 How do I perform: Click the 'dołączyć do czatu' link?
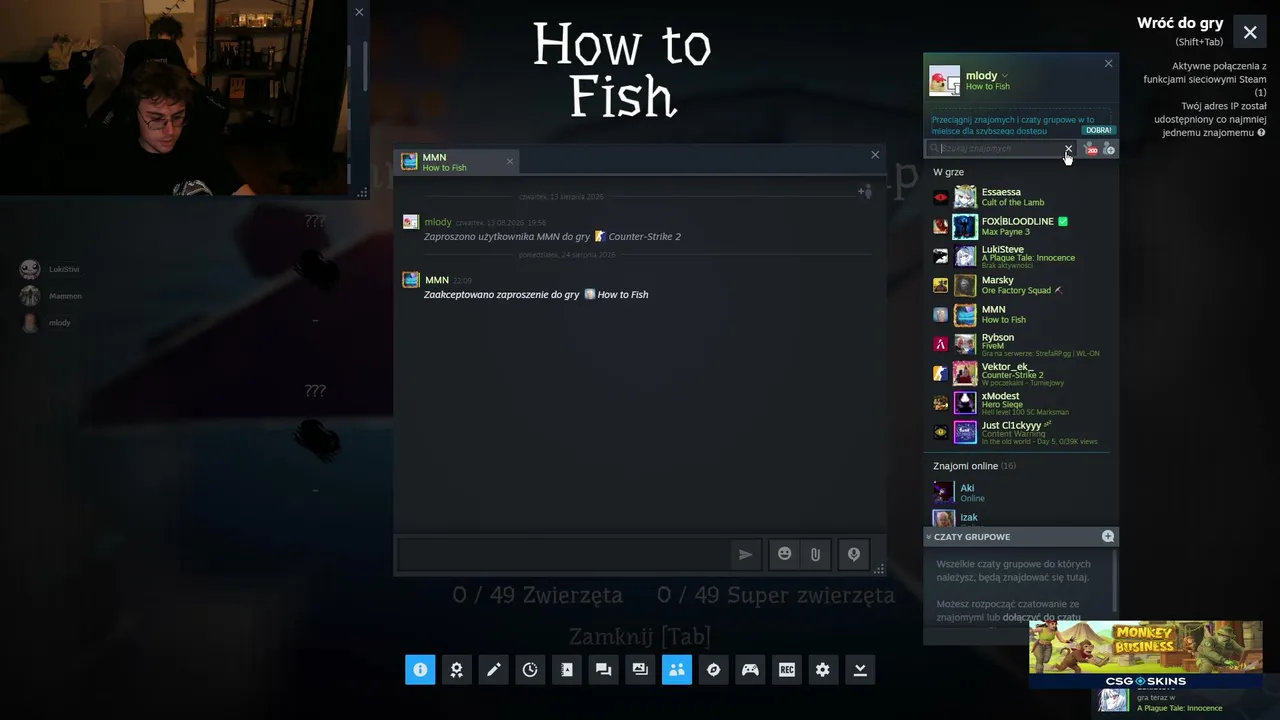pyautogui.click(x=1042, y=617)
